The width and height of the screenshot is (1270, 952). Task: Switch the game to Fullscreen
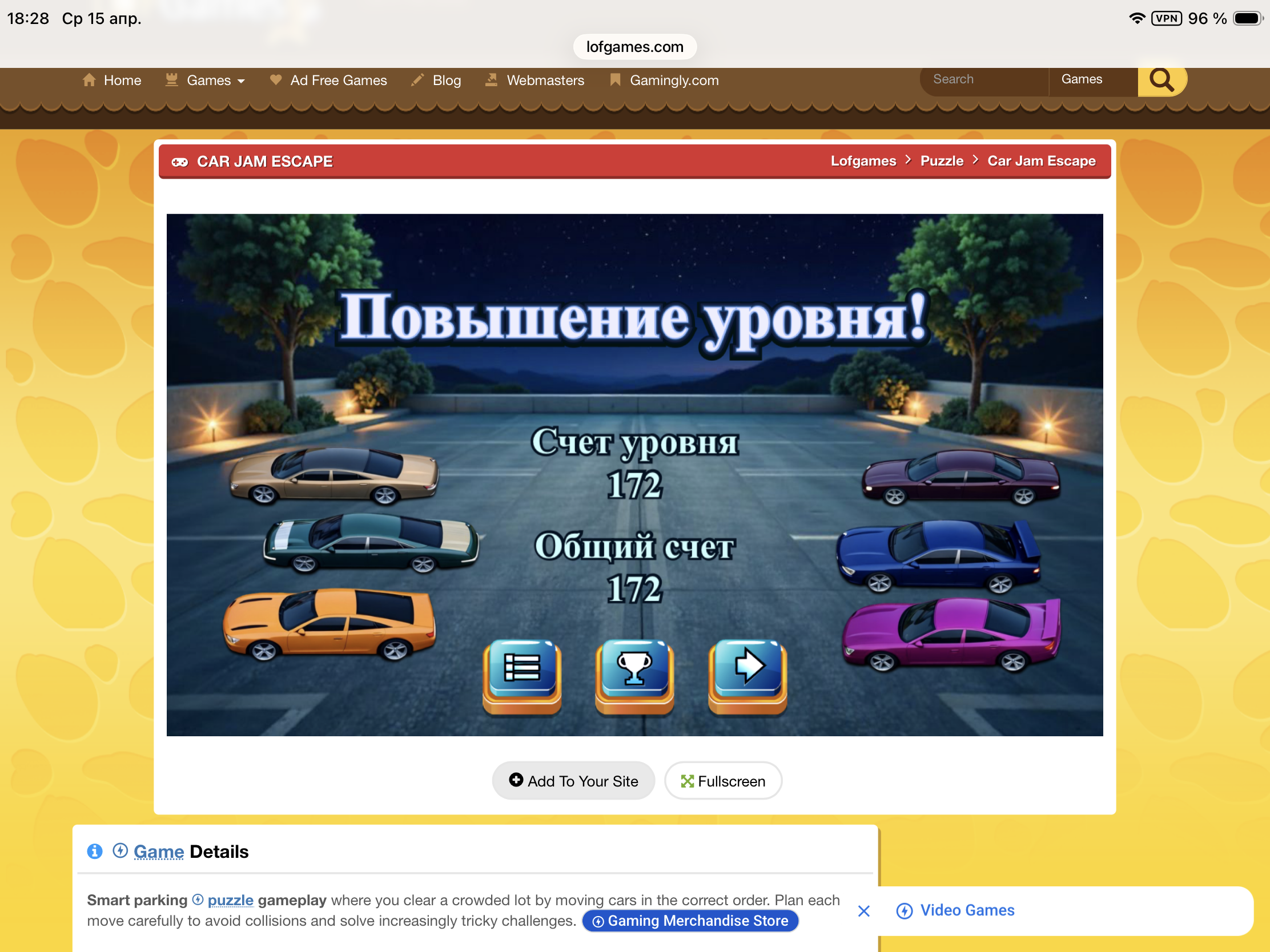point(723,780)
